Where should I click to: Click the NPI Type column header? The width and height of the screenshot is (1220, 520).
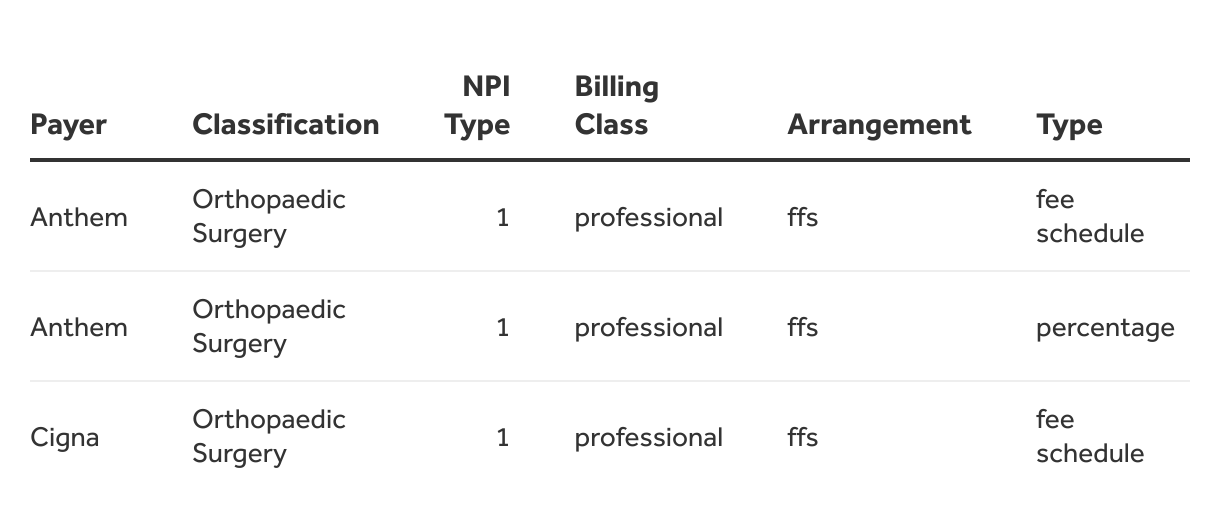(477, 106)
